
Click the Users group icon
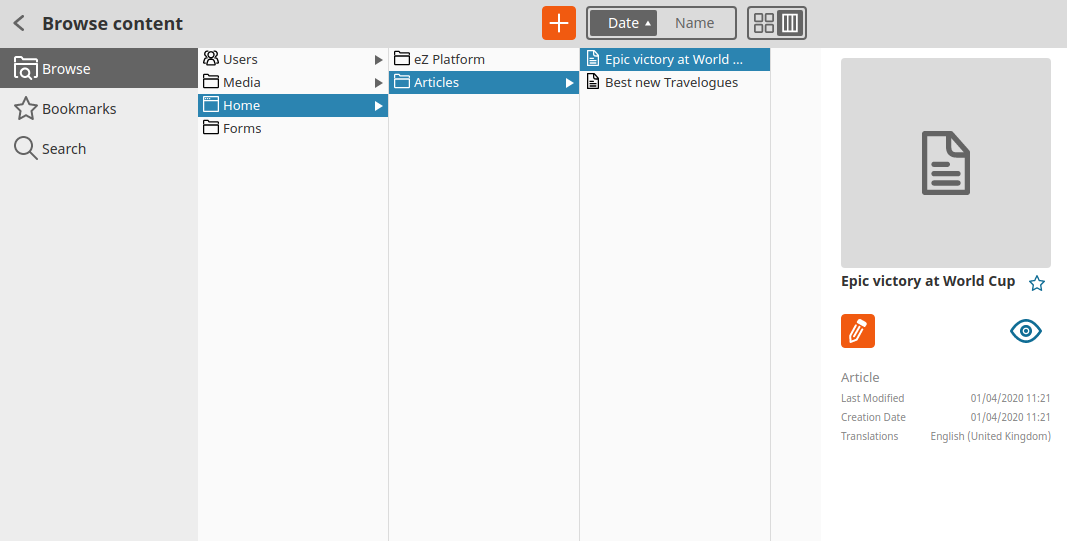pos(211,59)
